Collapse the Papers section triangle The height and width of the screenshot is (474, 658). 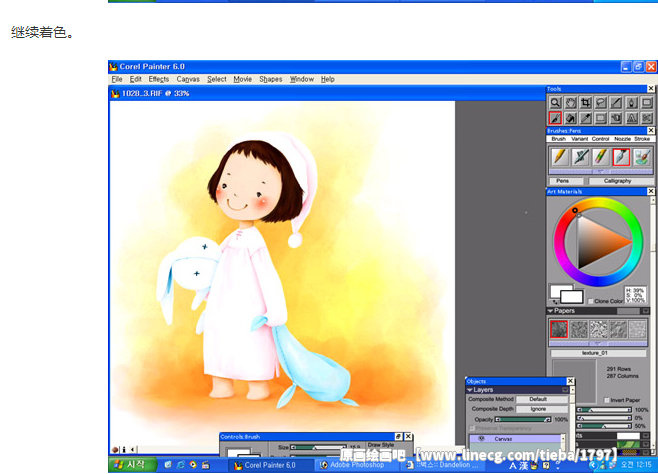tap(550, 311)
